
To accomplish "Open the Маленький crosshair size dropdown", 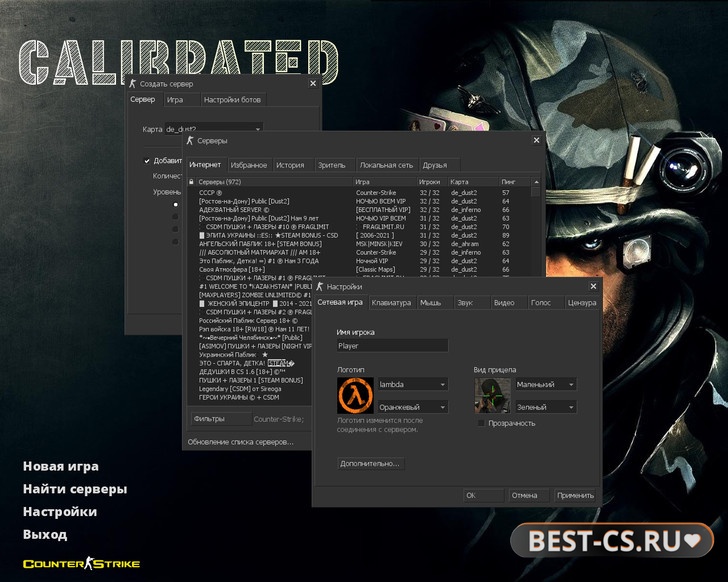I will click(x=546, y=384).
